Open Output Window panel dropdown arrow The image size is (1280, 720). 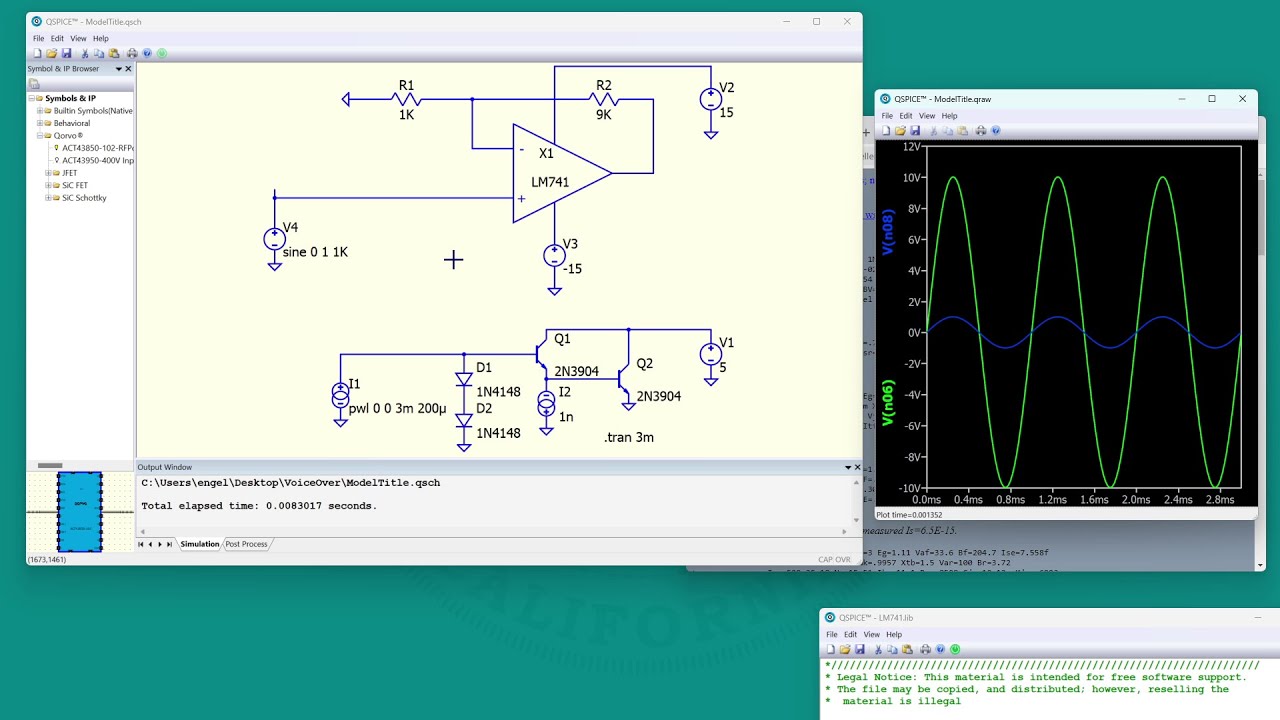click(847, 467)
